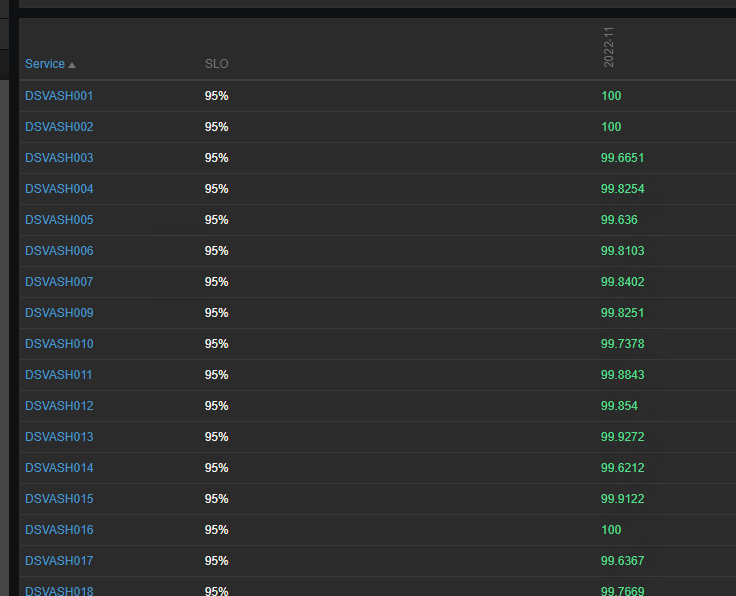This screenshot has height=596, width=736.
Task: Click the 99.7669 value for DSVASH018
Action: [x=622, y=590]
